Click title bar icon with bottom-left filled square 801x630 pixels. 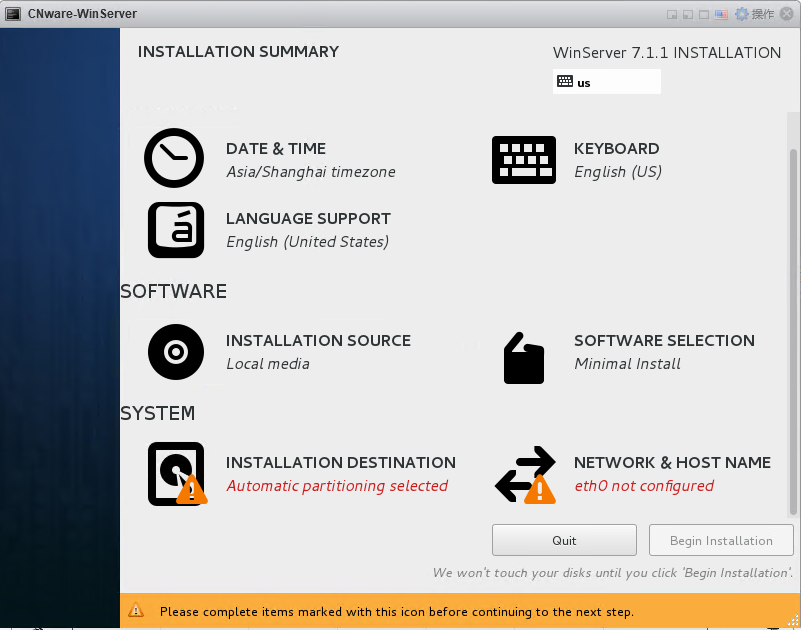click(x=688, y=14)
